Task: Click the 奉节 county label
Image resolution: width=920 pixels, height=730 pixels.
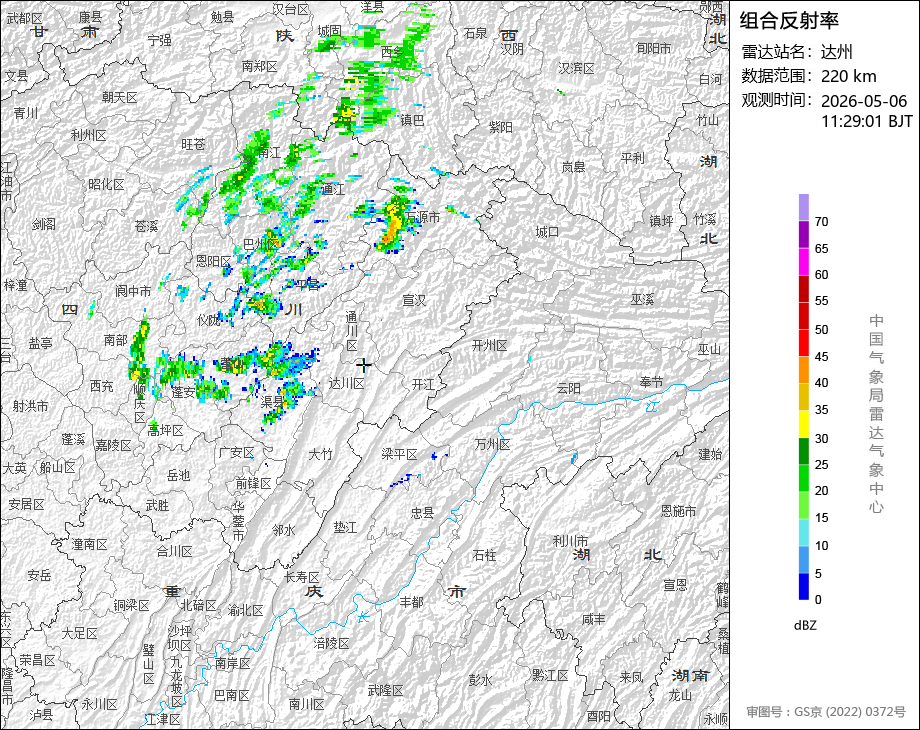Action: (651, 382)
